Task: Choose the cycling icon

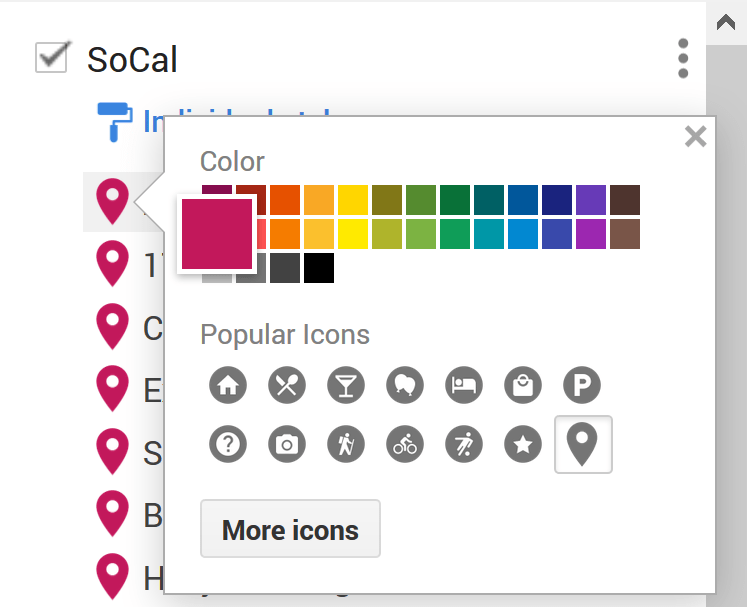Action: click(405, 445)
